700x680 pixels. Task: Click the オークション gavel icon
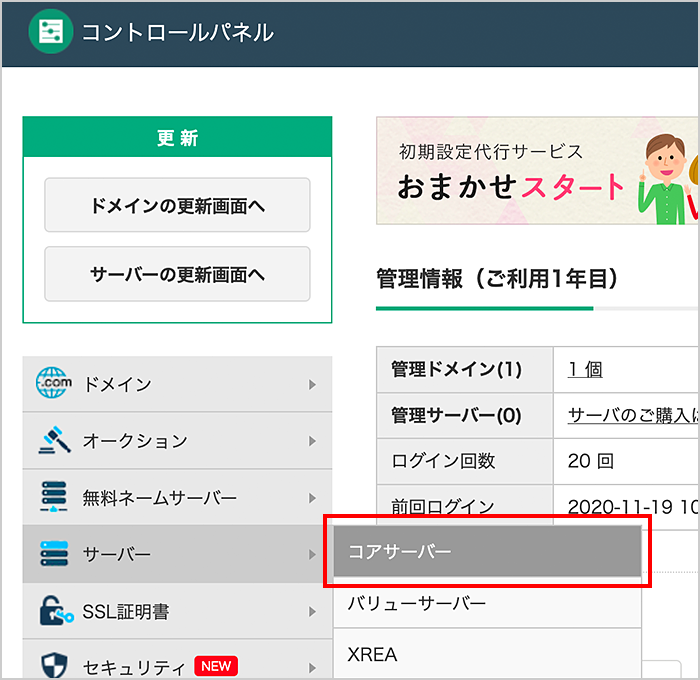54,440
